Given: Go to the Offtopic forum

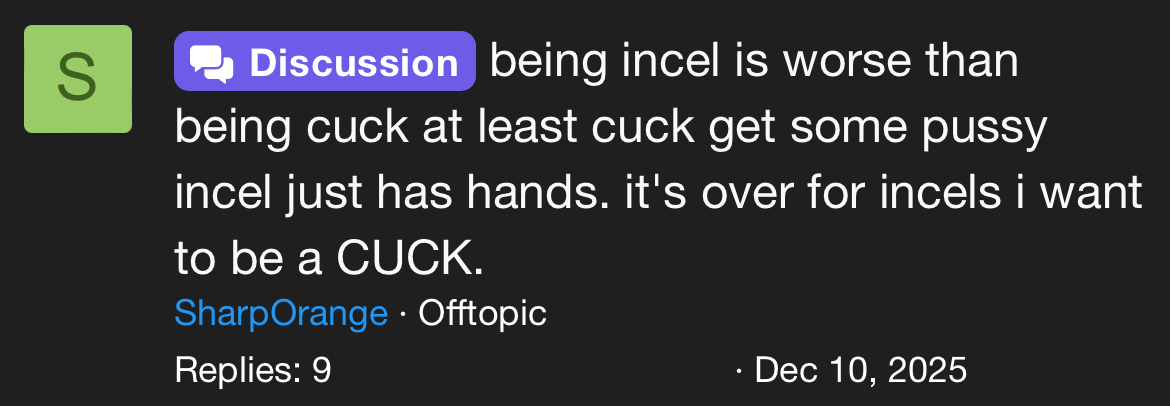Looking at the screenshot, I should [x=482, y=314].
